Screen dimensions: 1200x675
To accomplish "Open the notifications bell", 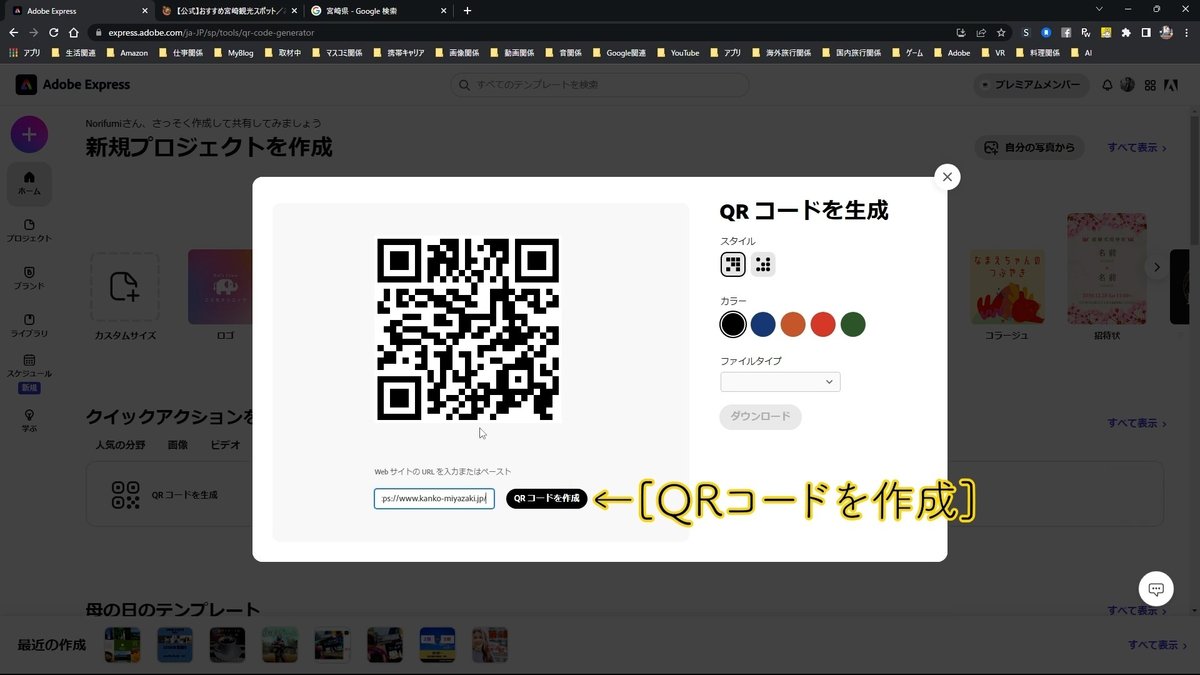I will tap(1107, 85).
